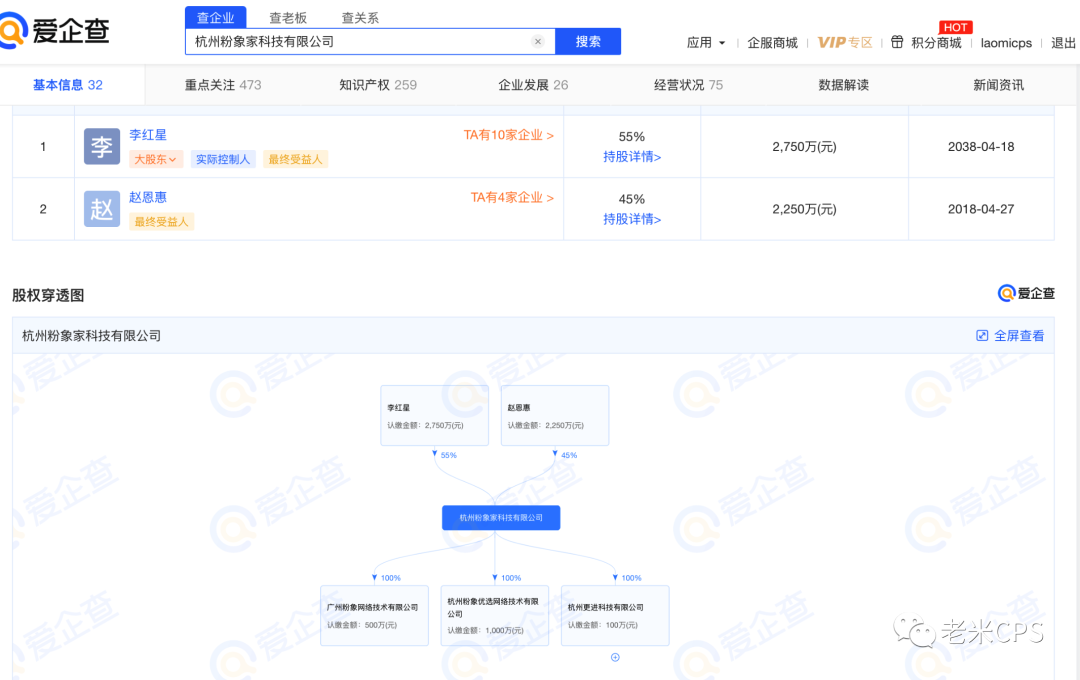Clear the search box with the X icon

[538, 41]
